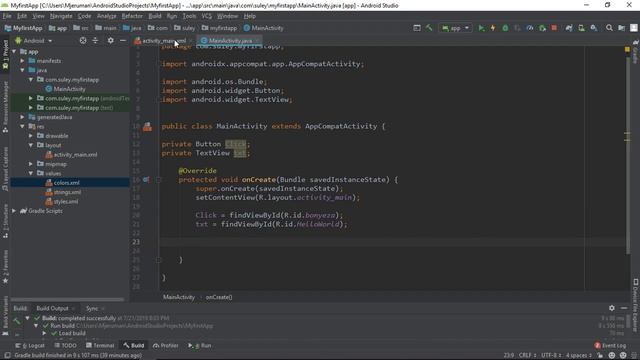Toggle read-only lock icon in status bar
Screen dimensions: 640x360
coord(600,355)
